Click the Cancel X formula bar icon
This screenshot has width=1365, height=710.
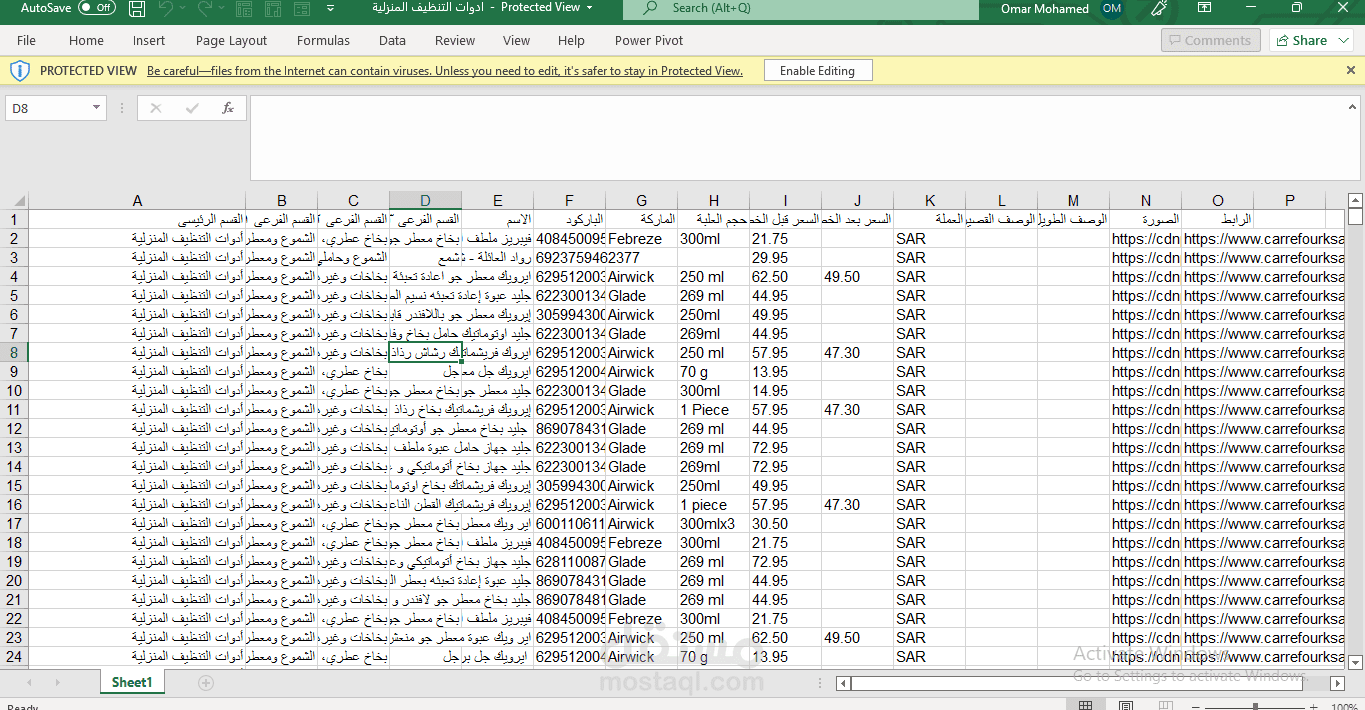[156, 108]
